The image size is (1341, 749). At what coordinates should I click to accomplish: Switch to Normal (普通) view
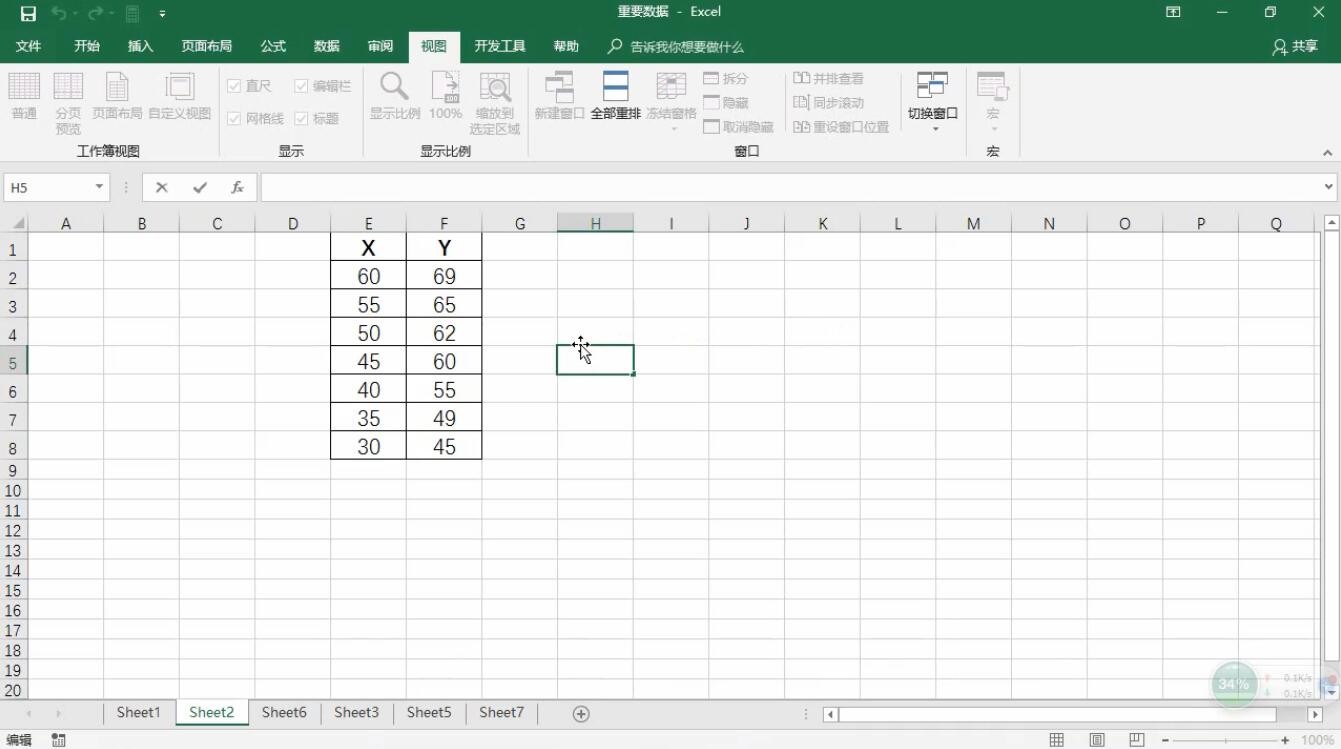(x=24, y=96)
